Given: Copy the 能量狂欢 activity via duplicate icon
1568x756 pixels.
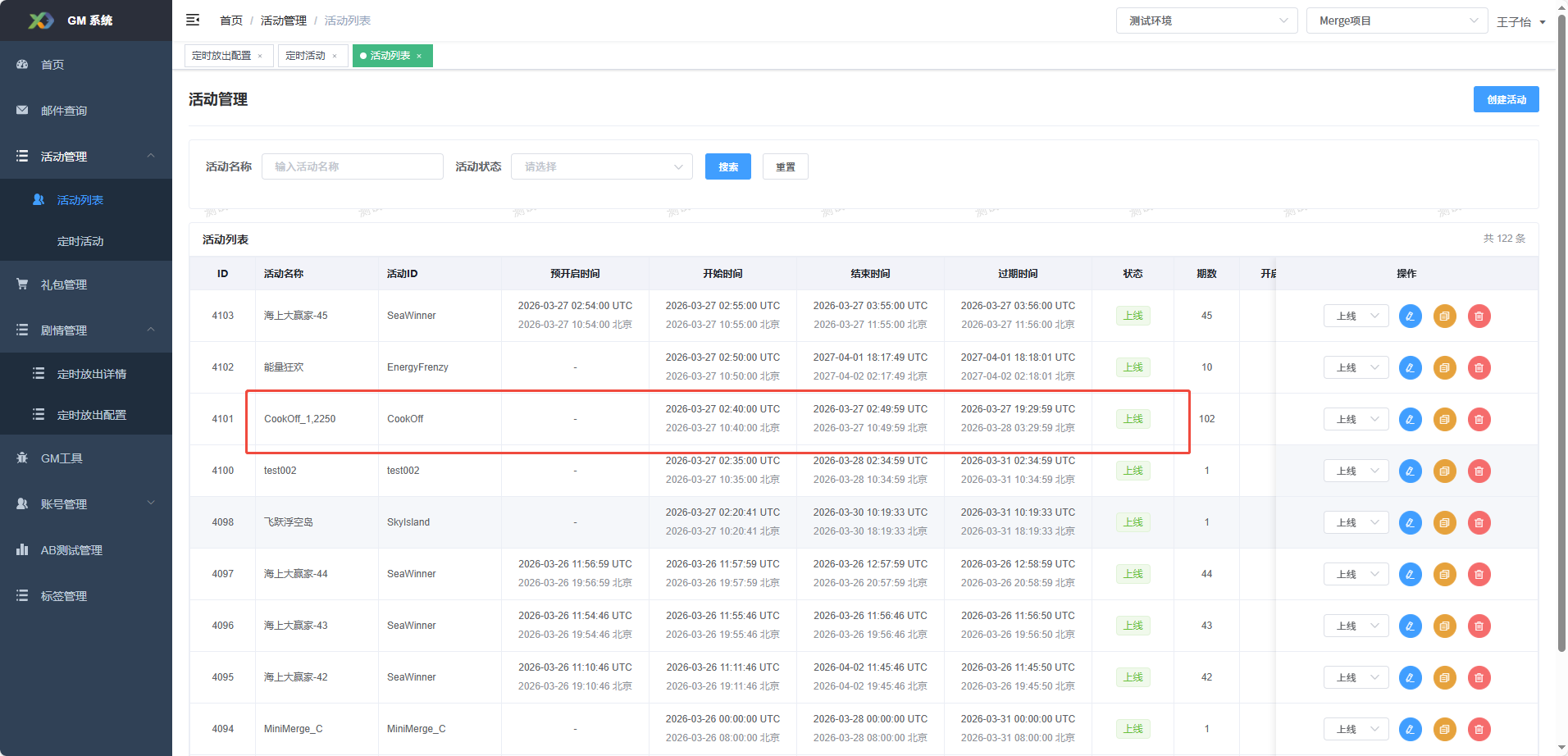Looking at the screenshot, I should (1444, 367).
